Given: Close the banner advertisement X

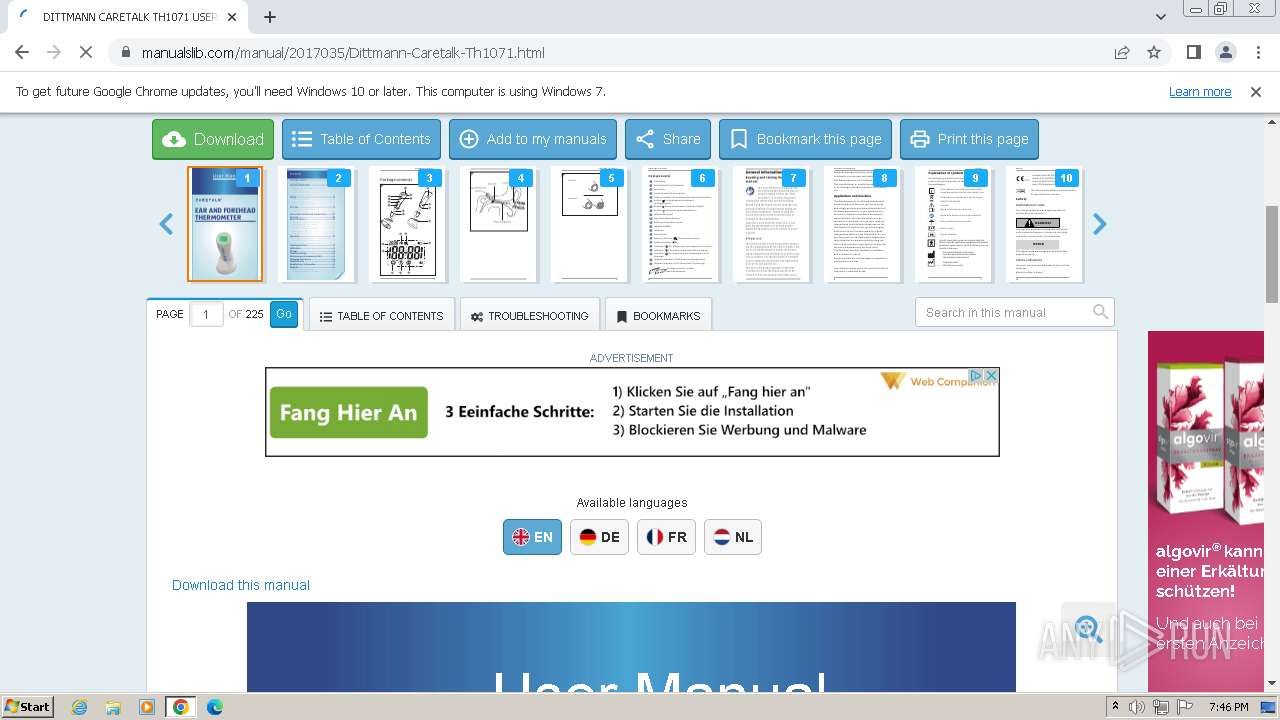Looking at the screenshot, I should [991, 375].
